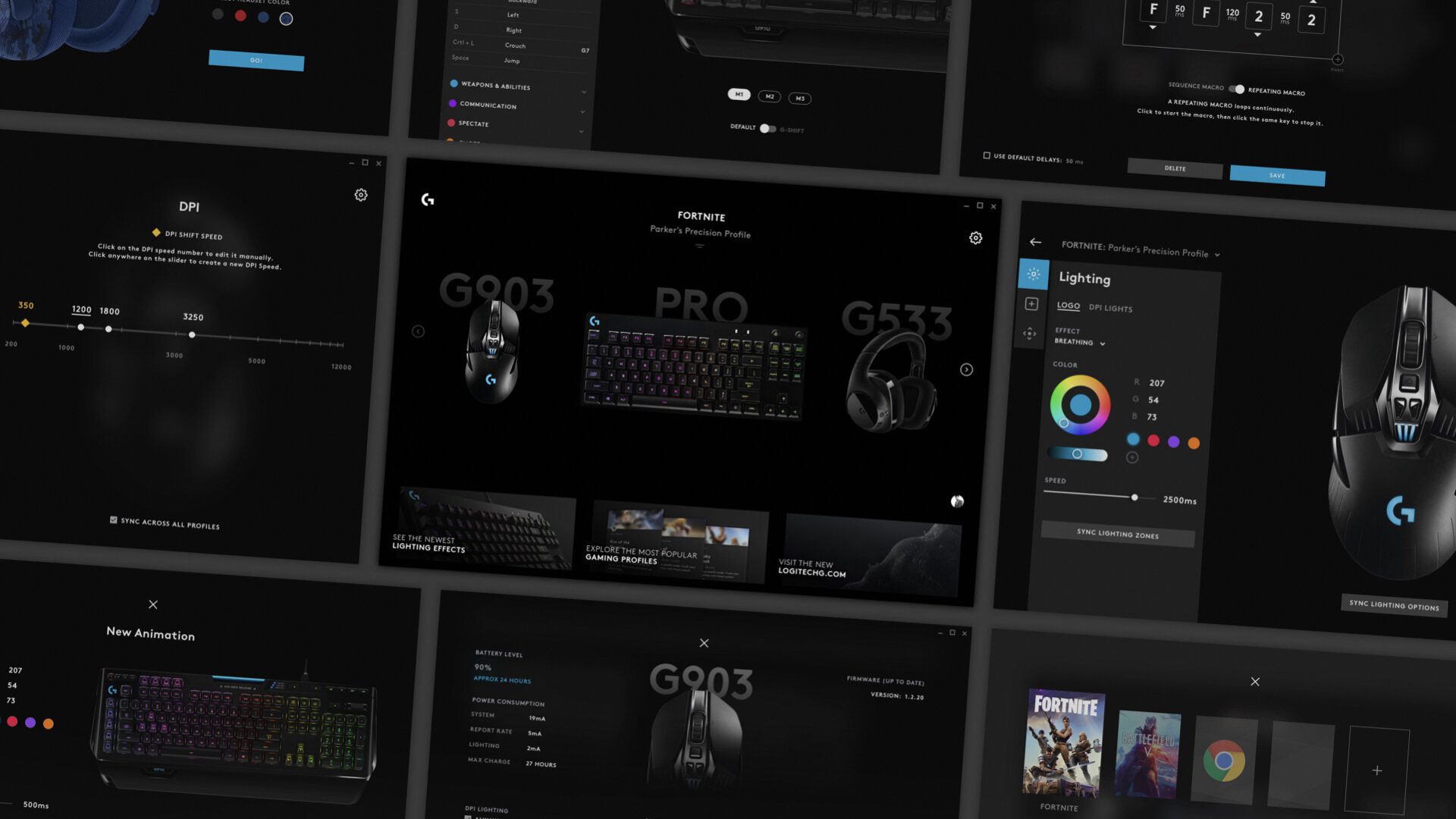Click the Logitech G logo in home window
This screenshot has width=1456, height=819.
coord(428,199)
